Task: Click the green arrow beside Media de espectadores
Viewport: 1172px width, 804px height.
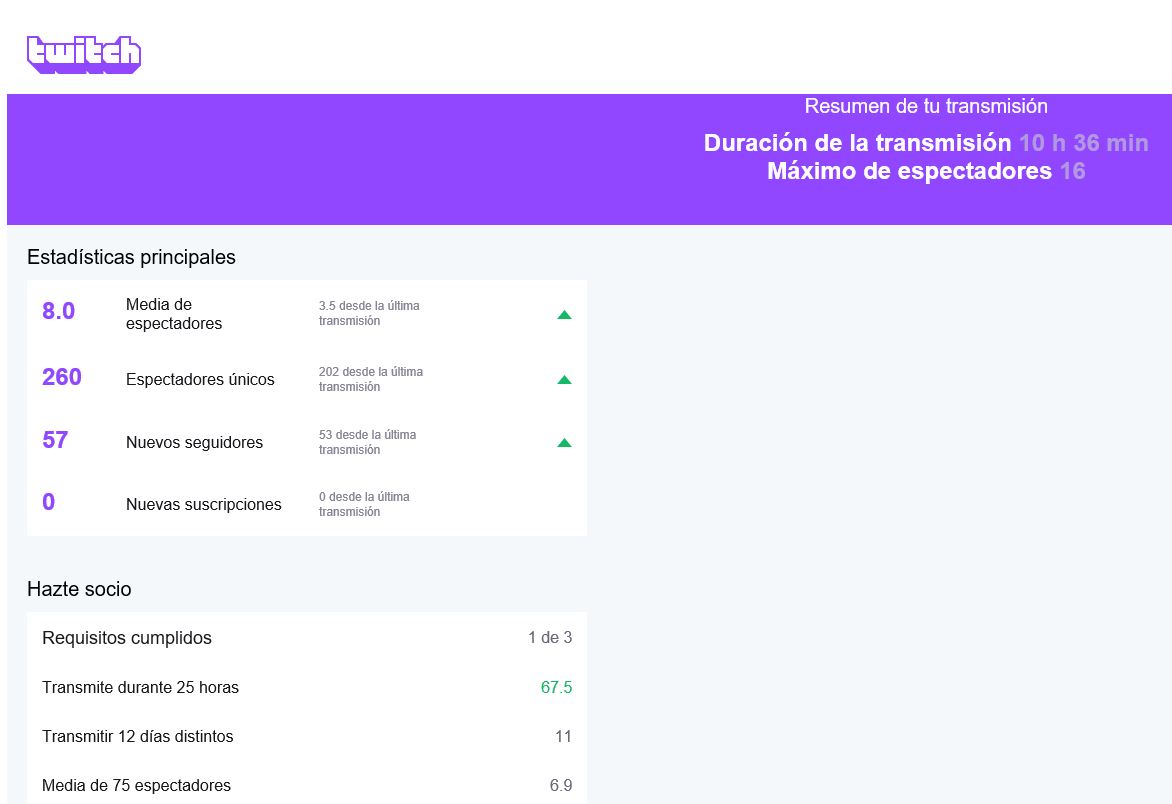Action: (x=564, y=315)
